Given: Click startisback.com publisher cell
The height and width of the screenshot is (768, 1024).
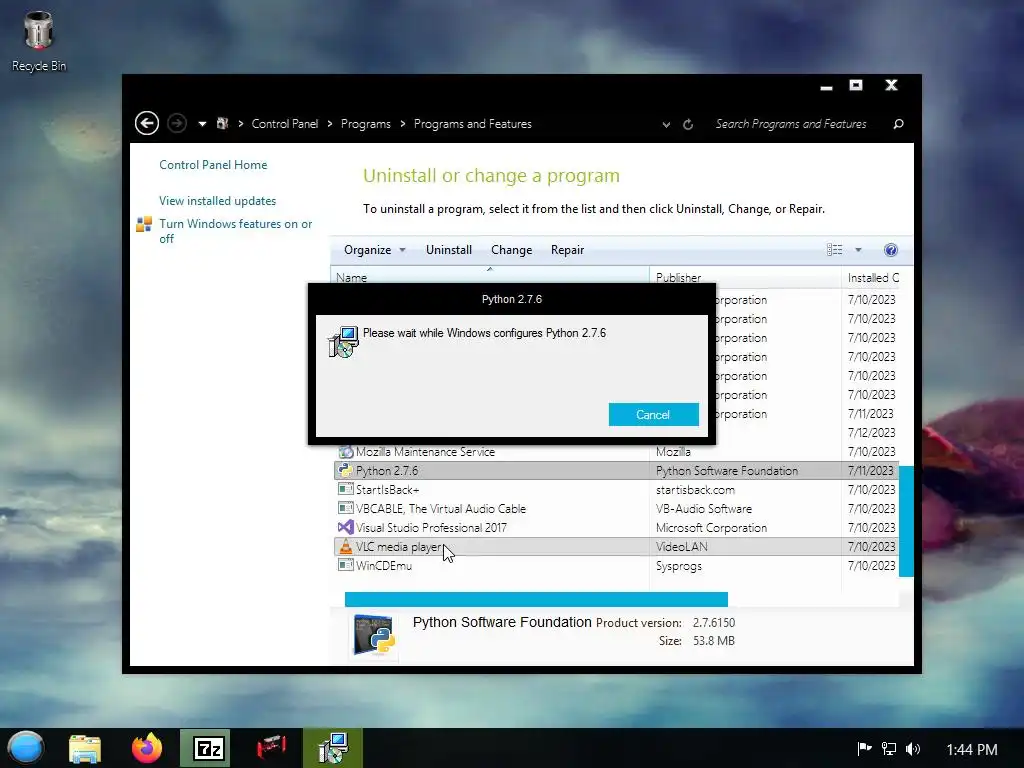Looking at the screenshot, I should (x=696, y=490).
